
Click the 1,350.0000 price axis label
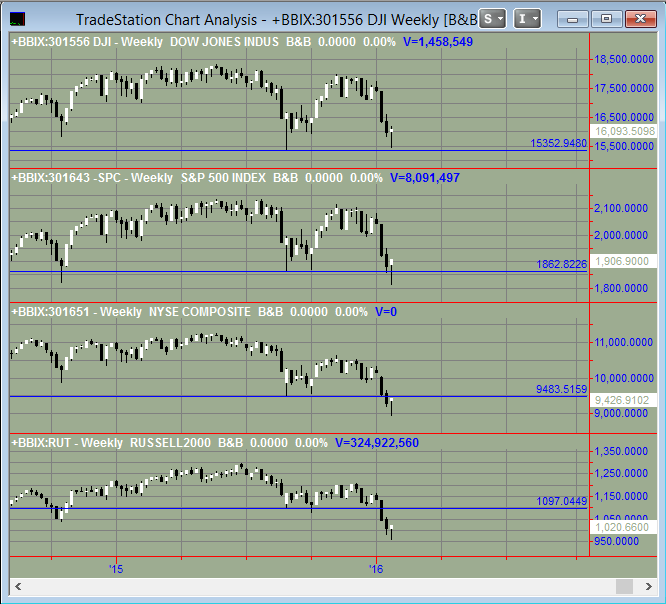(x=621, y=451)
